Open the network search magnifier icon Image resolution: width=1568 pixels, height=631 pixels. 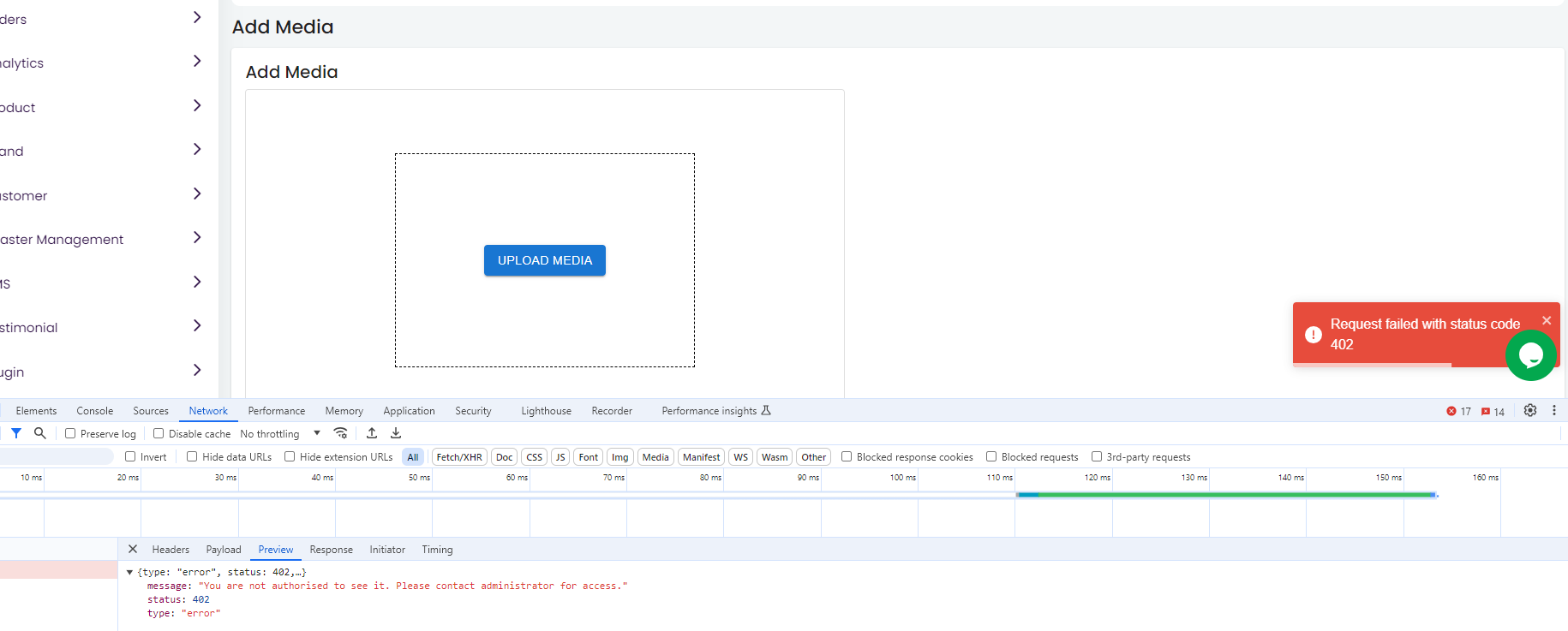39,433
